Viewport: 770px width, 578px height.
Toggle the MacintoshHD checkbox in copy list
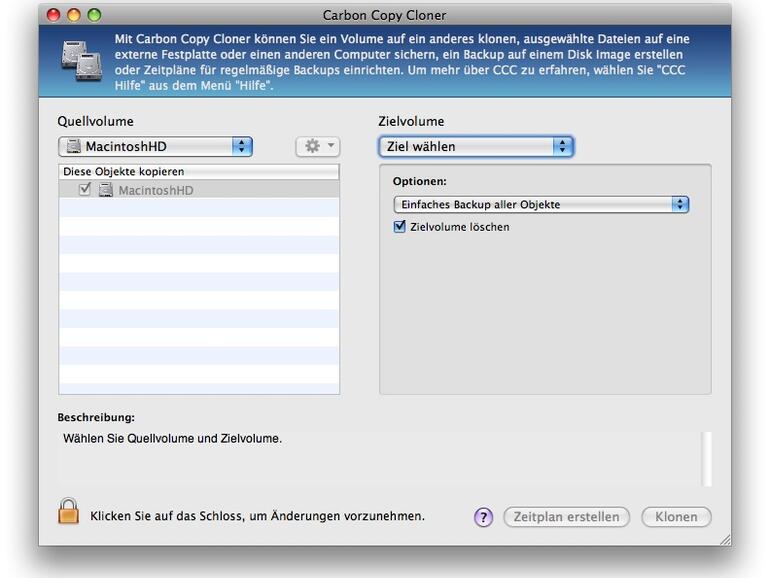(85, 189)
